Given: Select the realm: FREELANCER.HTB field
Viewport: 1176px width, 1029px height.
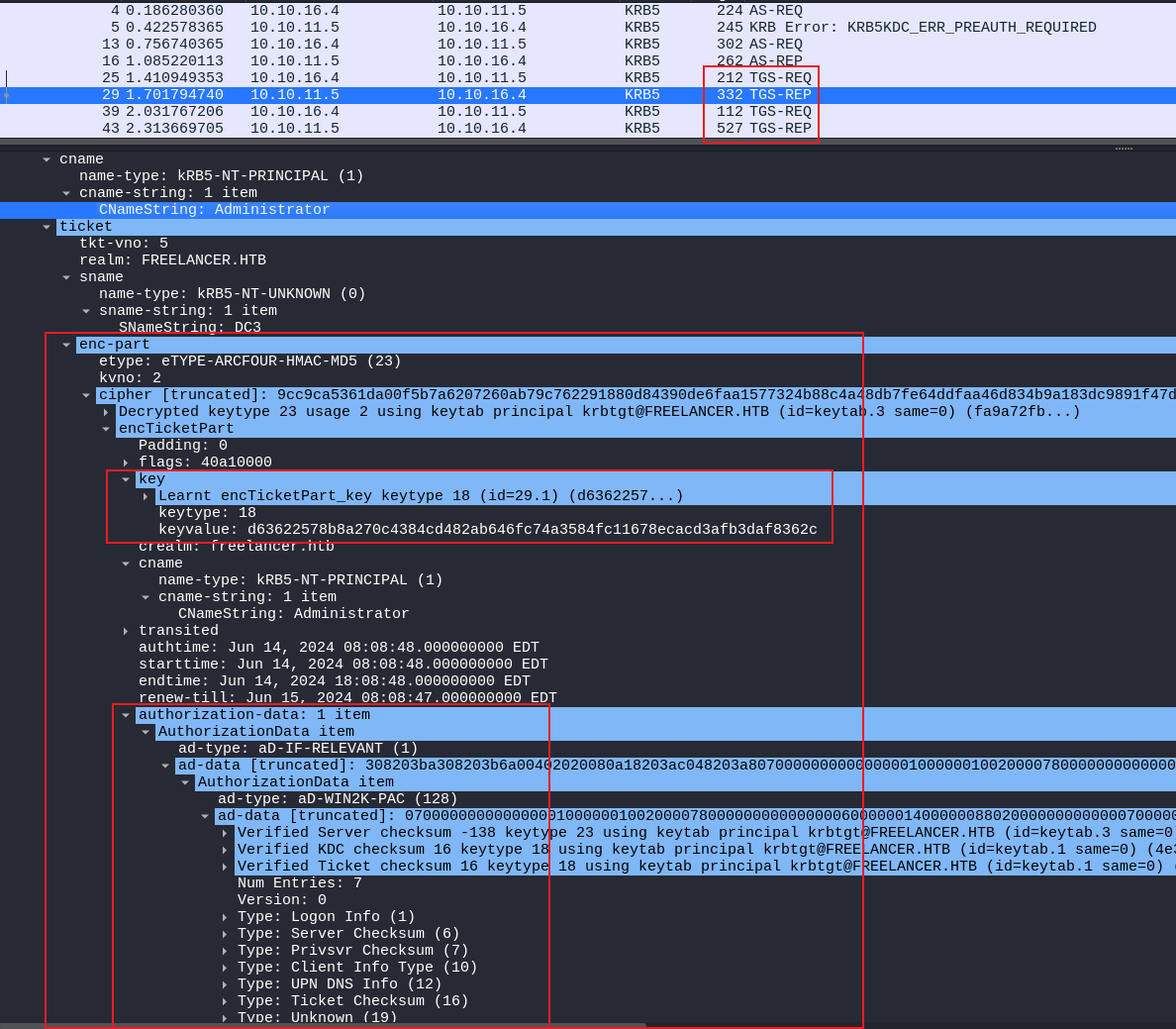Looking at the screenshot, I should pos(172,260).
